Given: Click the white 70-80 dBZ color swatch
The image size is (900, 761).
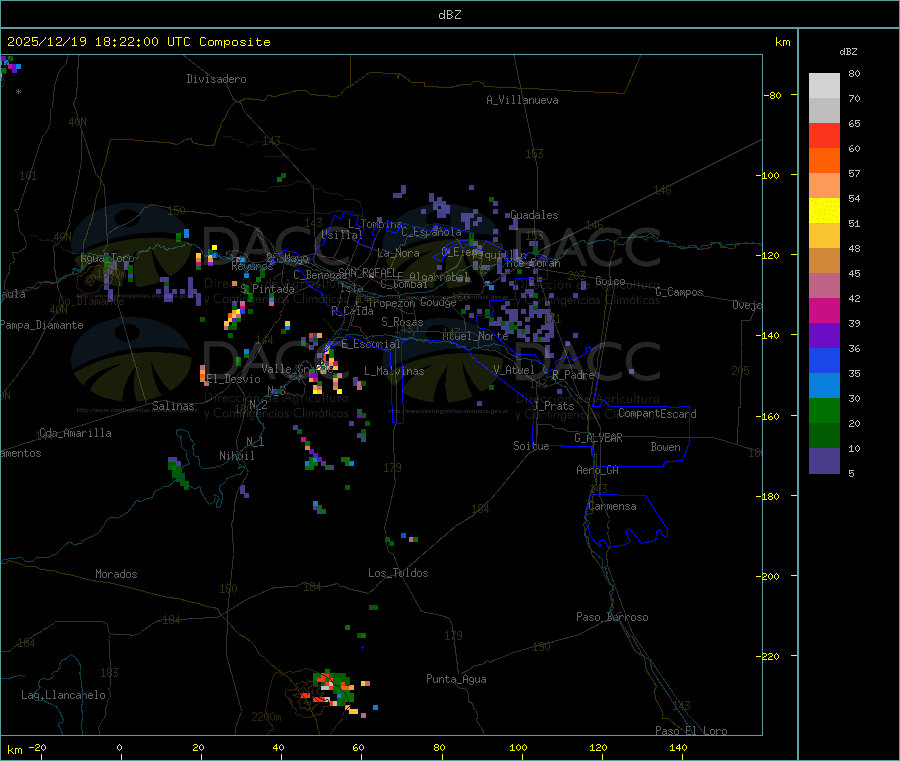Looking at the screenshot, I should [824, 86].
